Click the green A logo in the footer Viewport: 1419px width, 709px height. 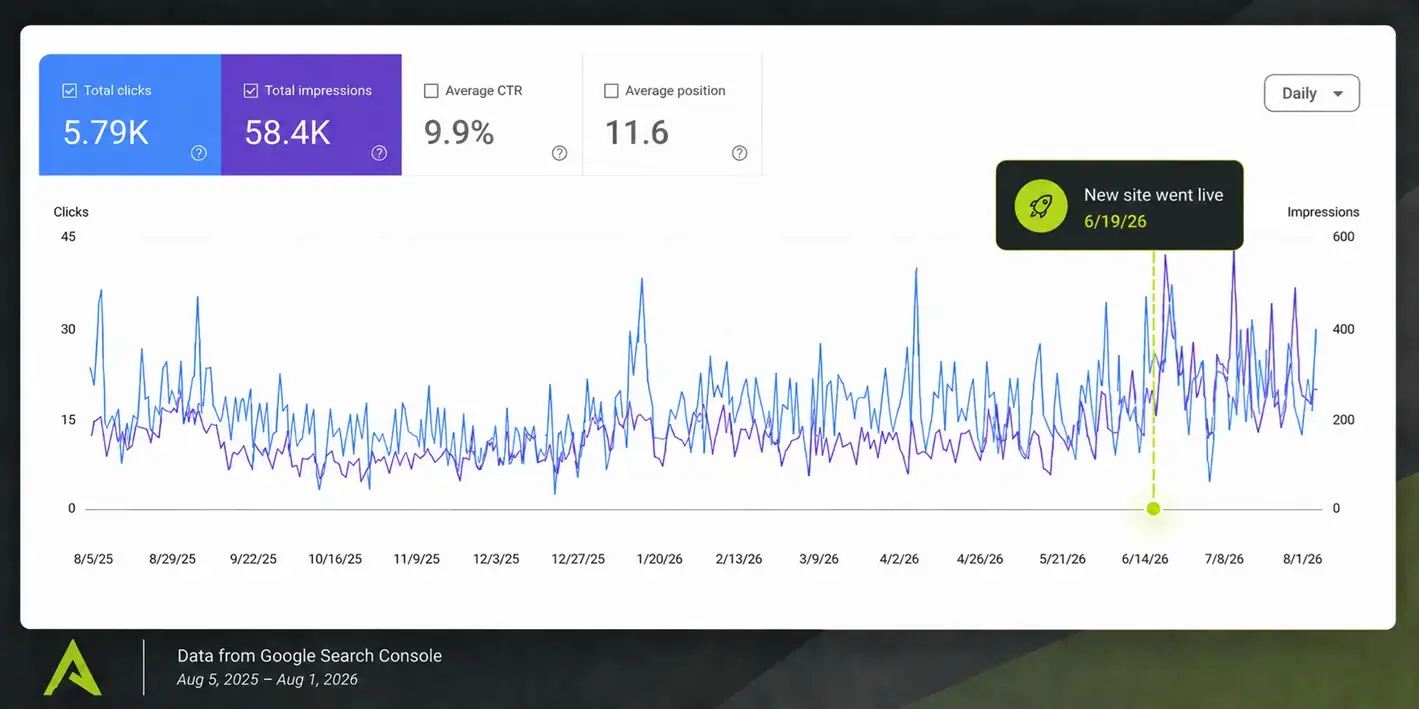(72, 668)
